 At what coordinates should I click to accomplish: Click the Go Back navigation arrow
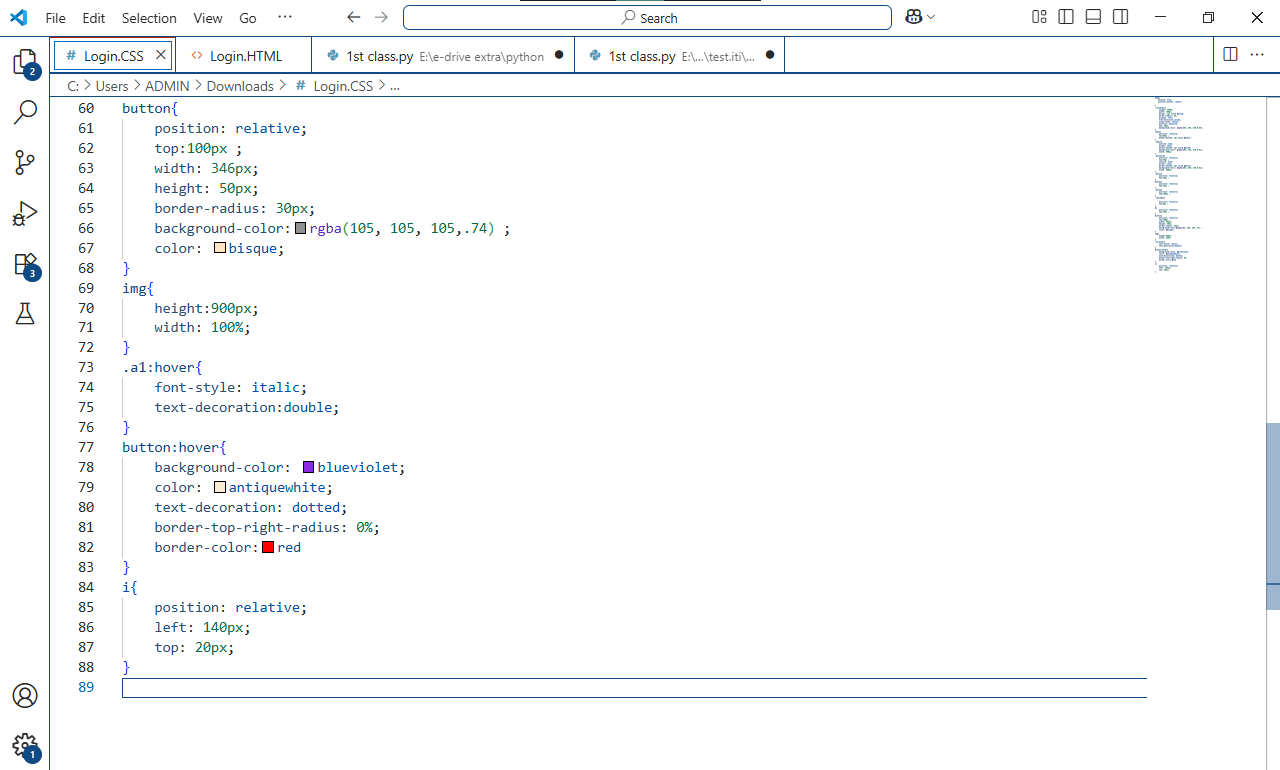[352, 17]
